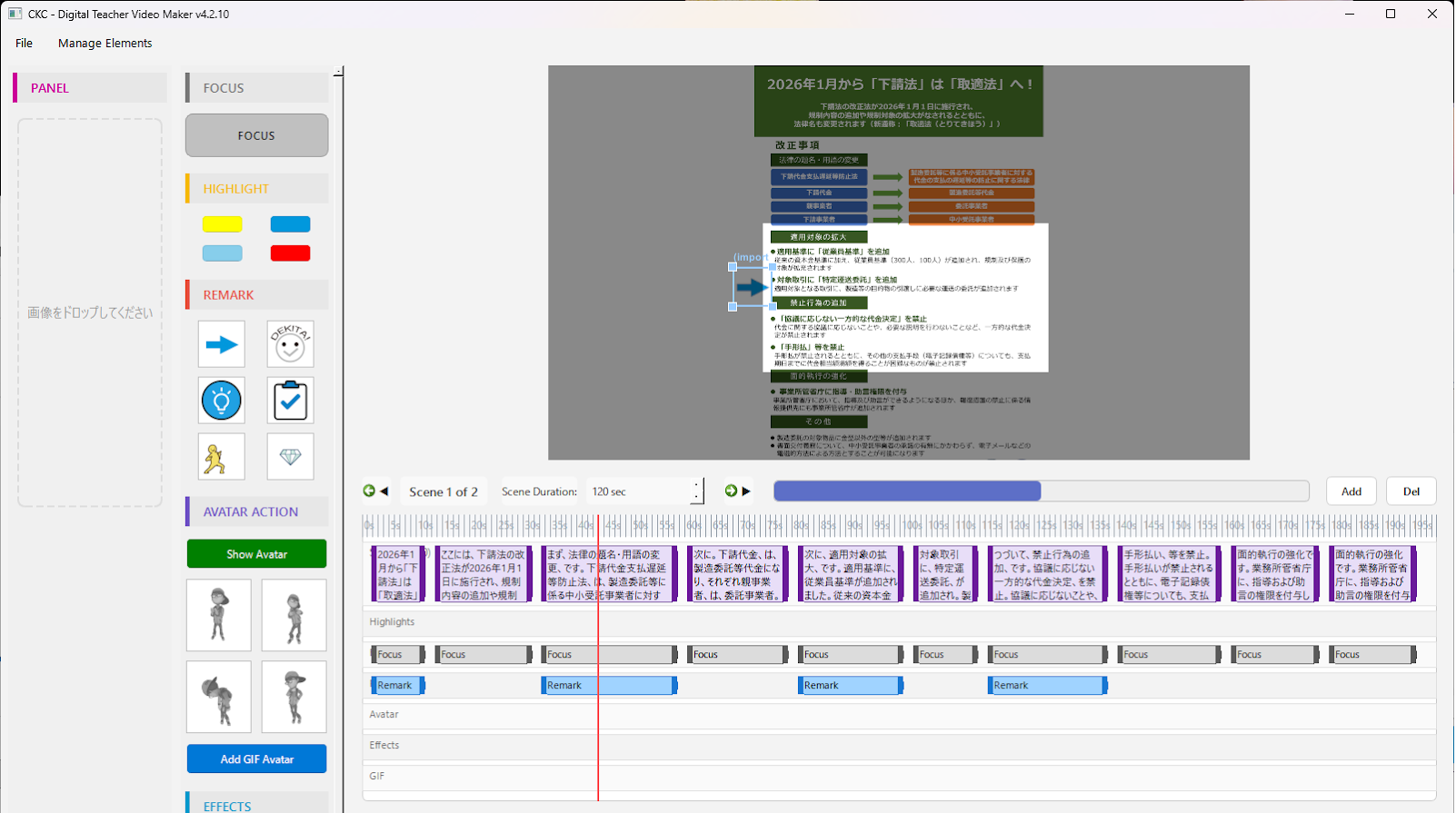Screen dimensions: 1456x813
Task: Select the yellow highlight color
Action: 222,224
